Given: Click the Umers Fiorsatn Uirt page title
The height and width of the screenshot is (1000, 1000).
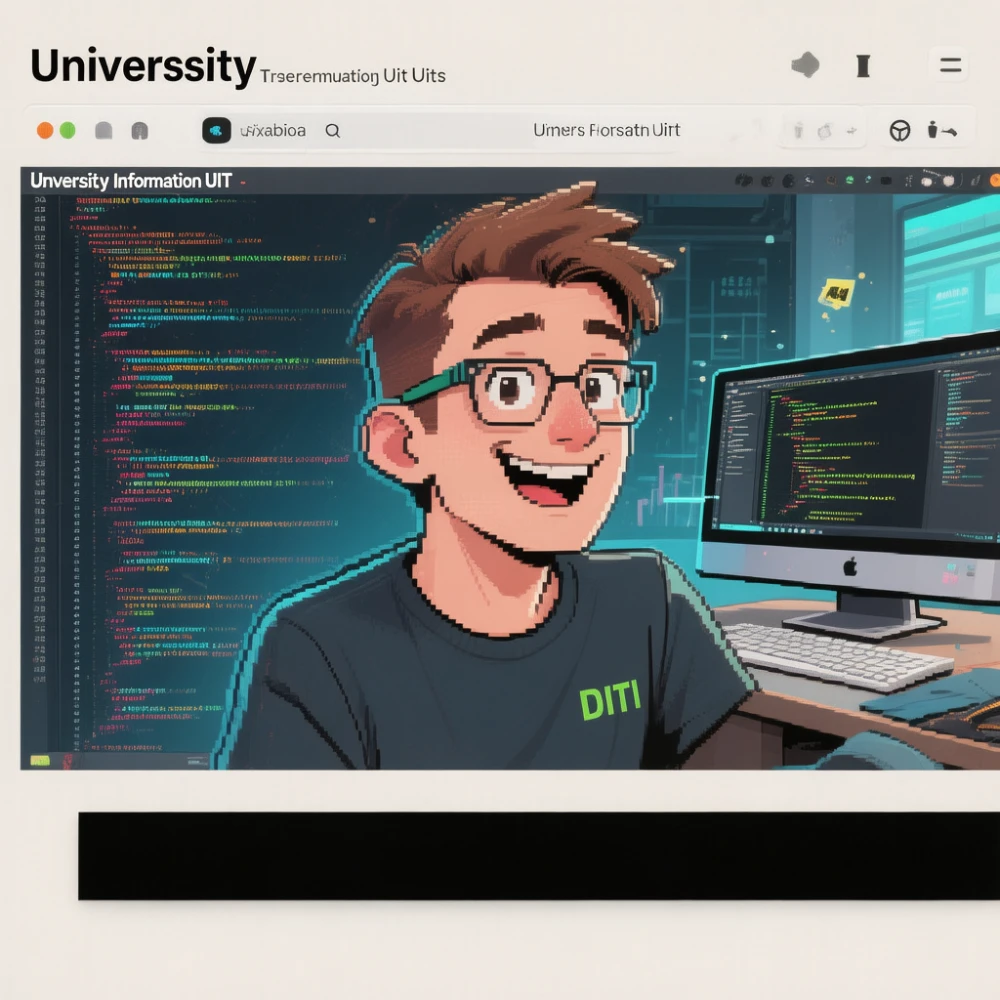Looking at the screenshot, I should point(606,130).
